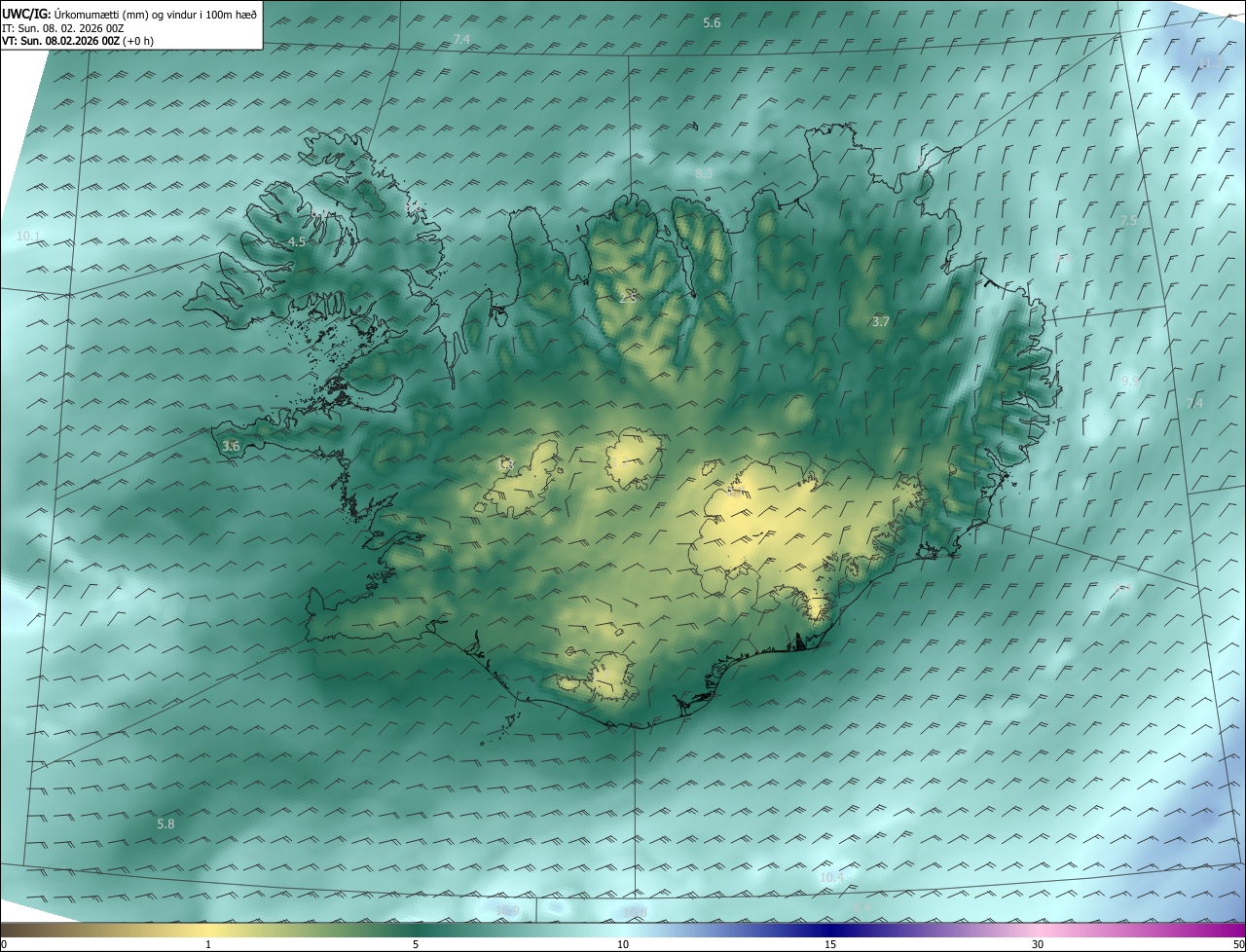Click the 10.8 value label on the map

coord(635,912)
